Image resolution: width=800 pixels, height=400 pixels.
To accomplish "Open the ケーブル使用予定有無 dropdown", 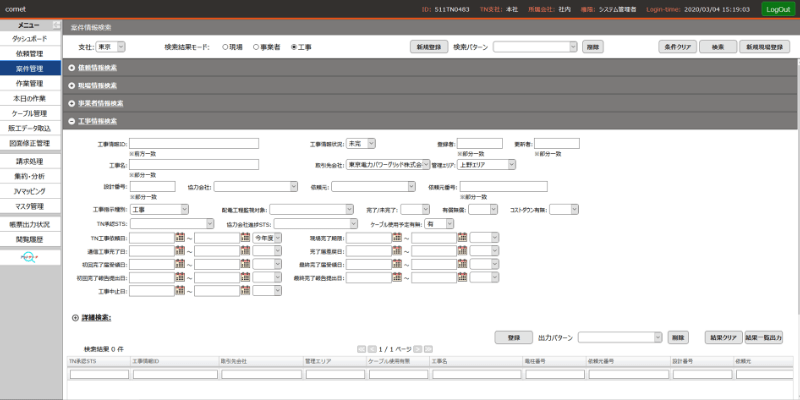I will click(x=439, y=223).
